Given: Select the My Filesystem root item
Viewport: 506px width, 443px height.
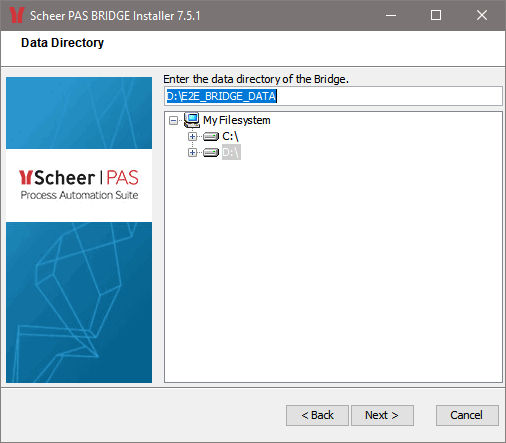Looking at the screenshot, I should coord(237,120).
